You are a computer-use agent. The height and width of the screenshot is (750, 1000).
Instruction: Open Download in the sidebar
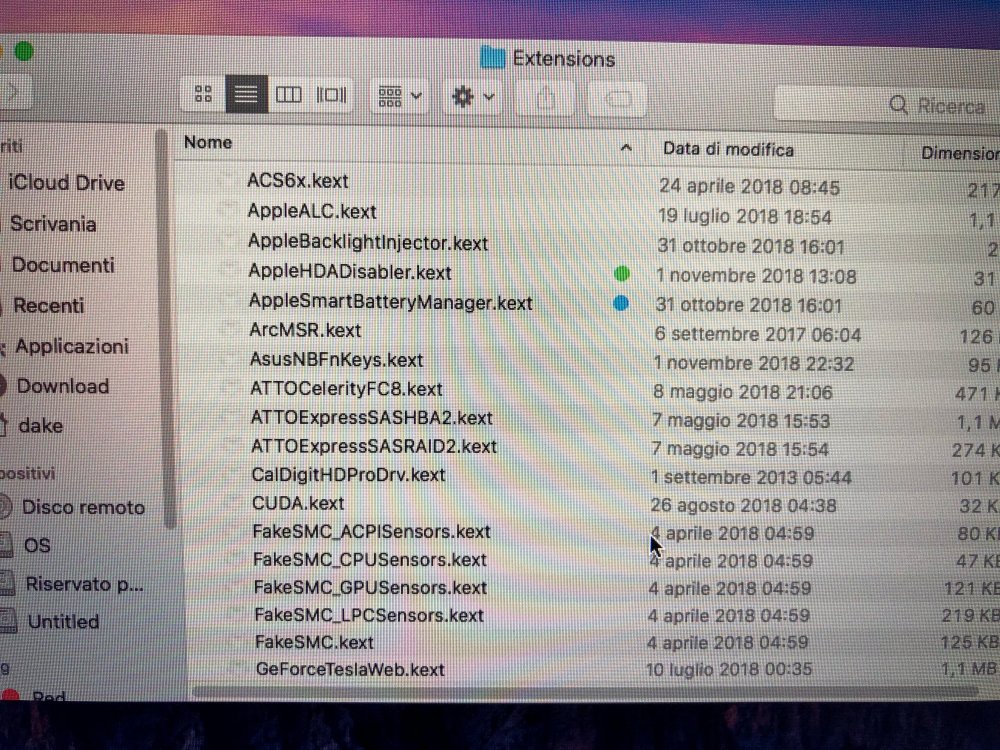pos(62,386)
